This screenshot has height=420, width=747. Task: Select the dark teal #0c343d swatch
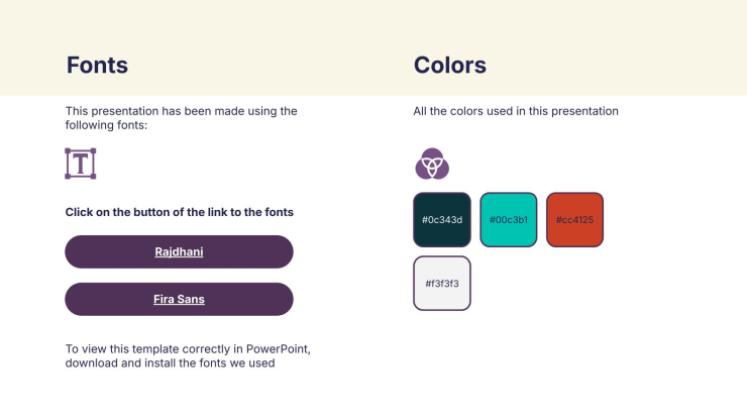point(441,219)
